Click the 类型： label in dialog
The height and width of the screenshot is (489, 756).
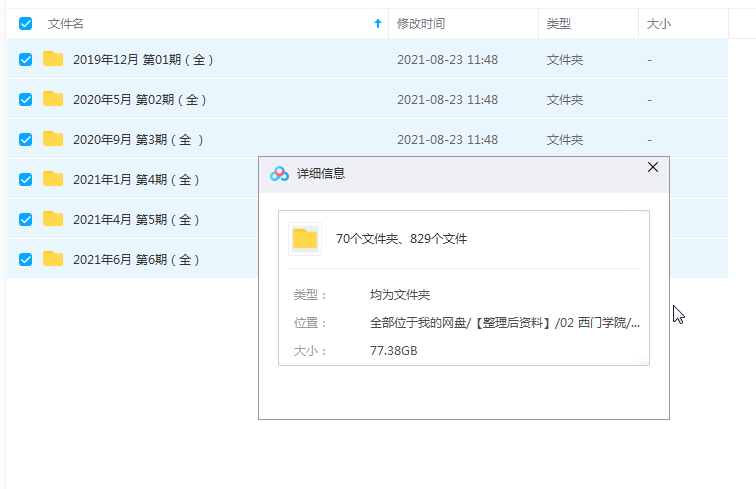pos(310,295)
